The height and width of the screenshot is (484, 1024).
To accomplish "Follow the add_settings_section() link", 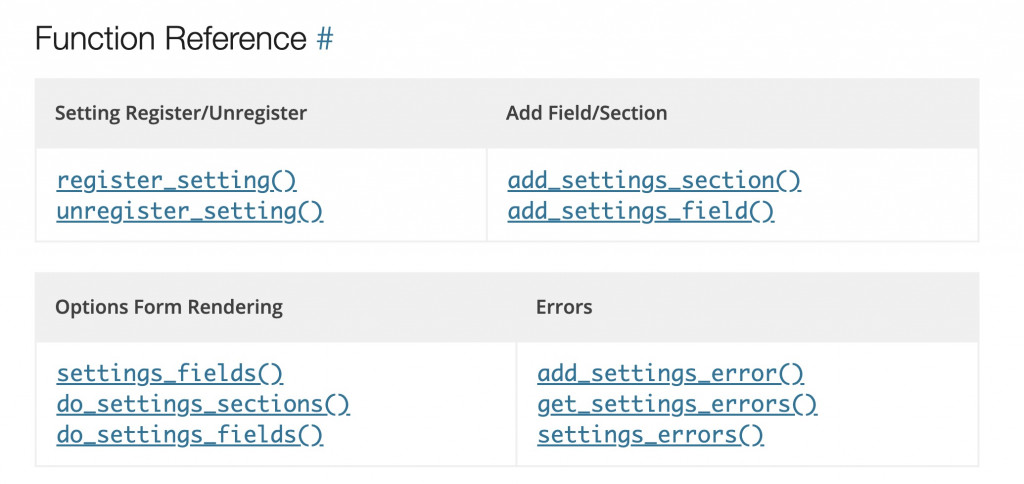I will [x=654, y=181].
